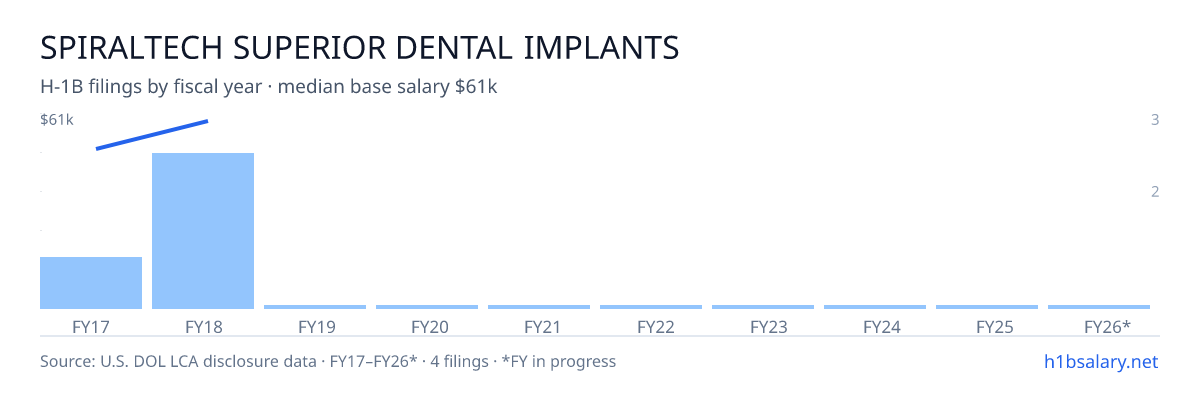This screenshot has height=400, width=1200.
Task: Select the FY20 bar stub
Action: click(x=427, y=307)
